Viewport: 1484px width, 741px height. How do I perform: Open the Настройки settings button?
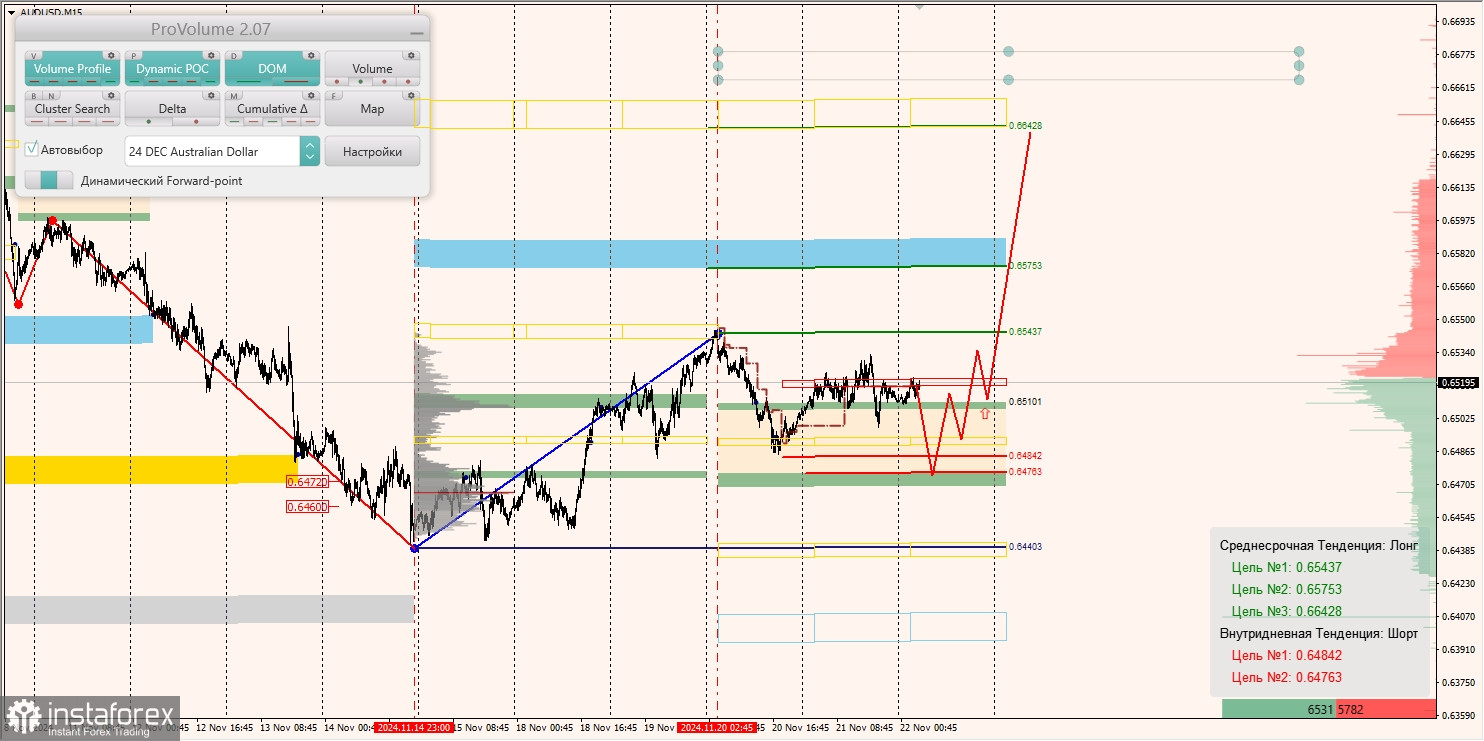click(372, 152)
